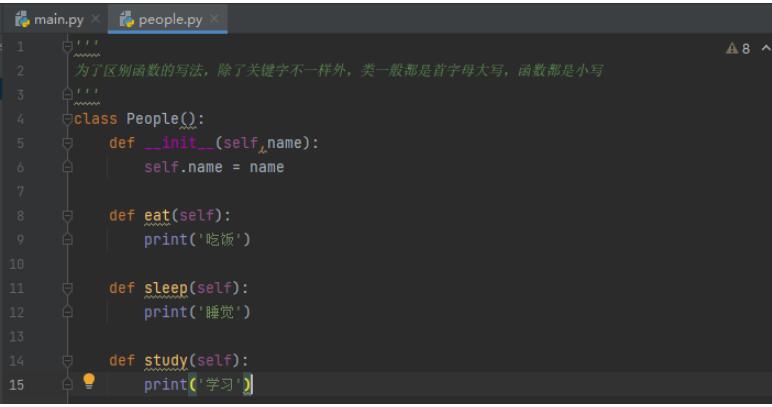
Task: Click the yellow lightbulb quick-fix icon
Action: [x=88, y=381]
